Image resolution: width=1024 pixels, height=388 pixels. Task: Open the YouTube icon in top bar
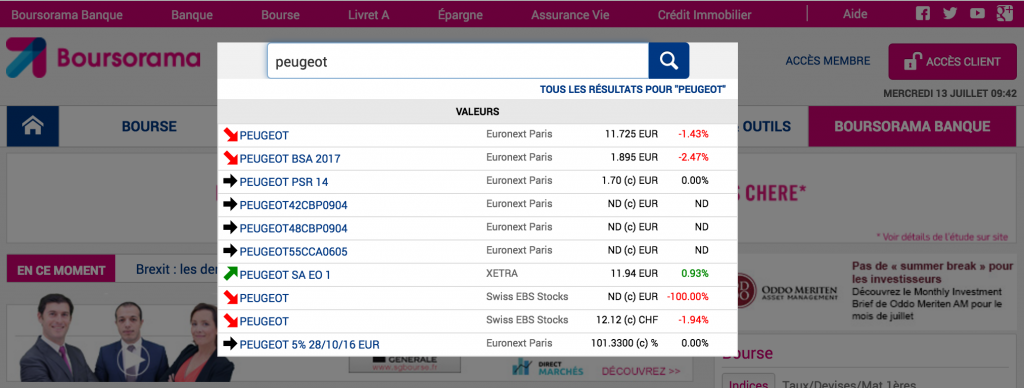click(978, 14)
